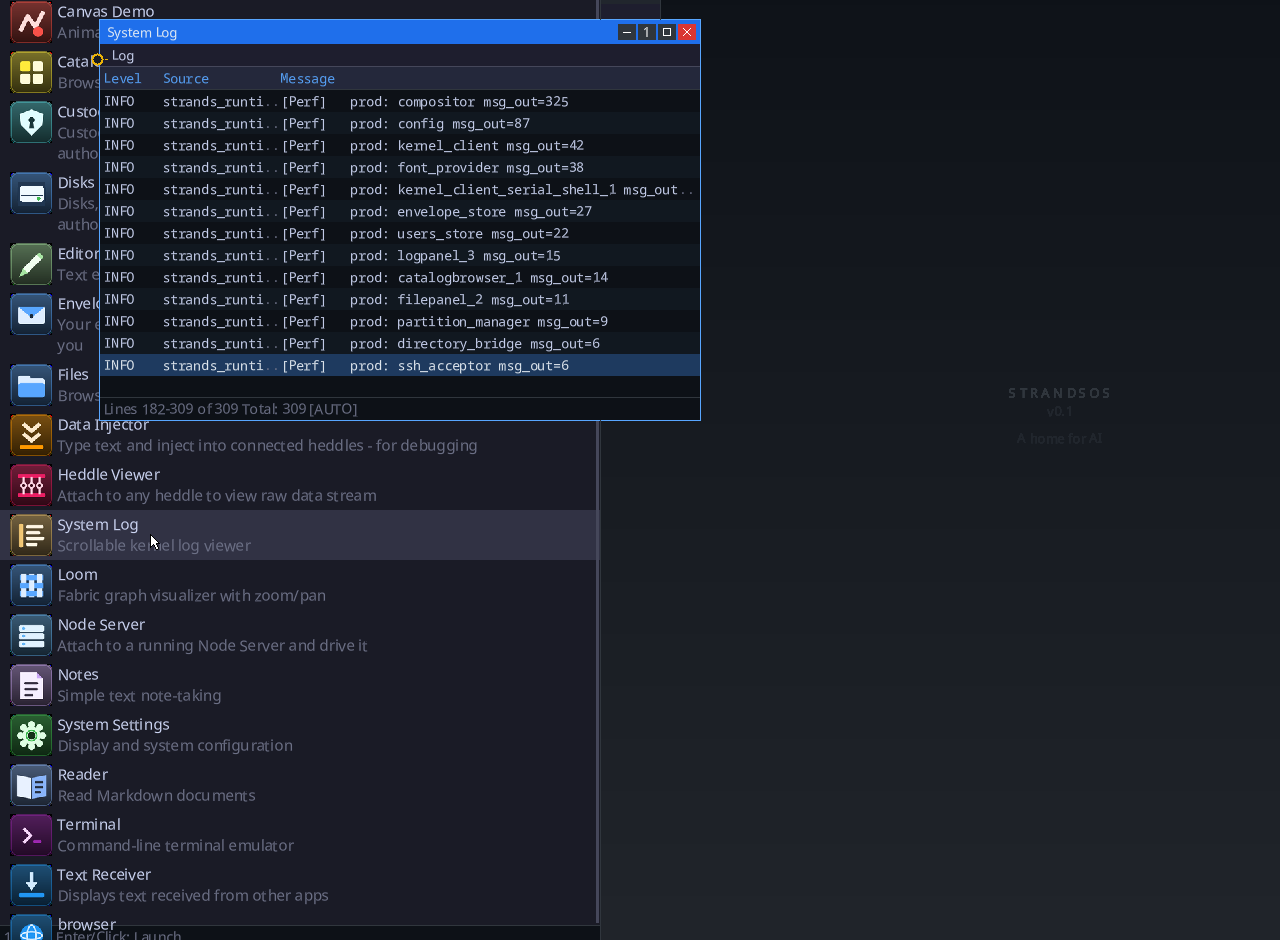The height and width of the screenshot is (940, 1280).
Task: Launch the Notes app icon
Action: pos(31,685)
